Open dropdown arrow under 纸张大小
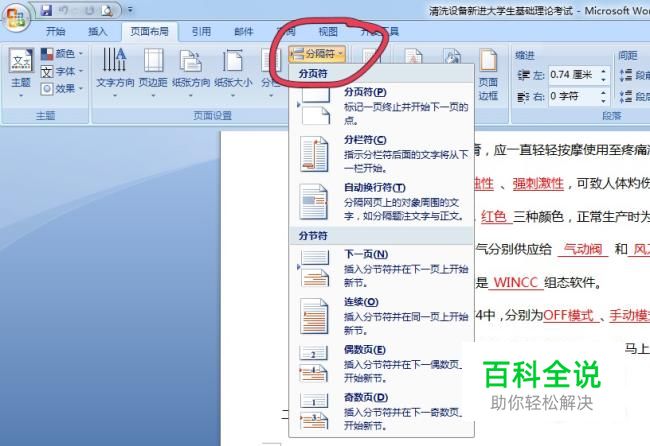 tap(233, 96)
